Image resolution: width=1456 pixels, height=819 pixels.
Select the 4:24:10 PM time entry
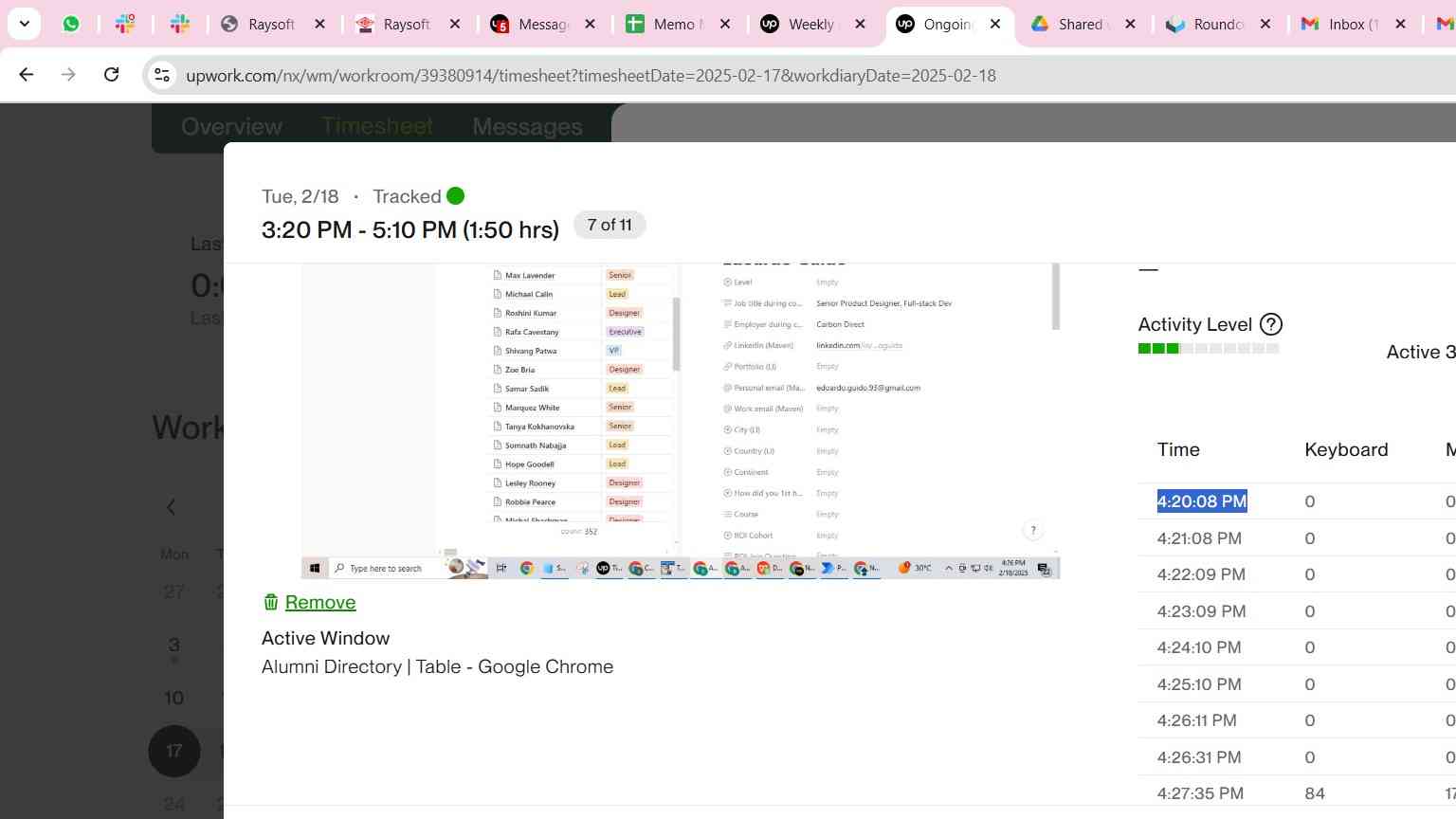point(1199,647)
